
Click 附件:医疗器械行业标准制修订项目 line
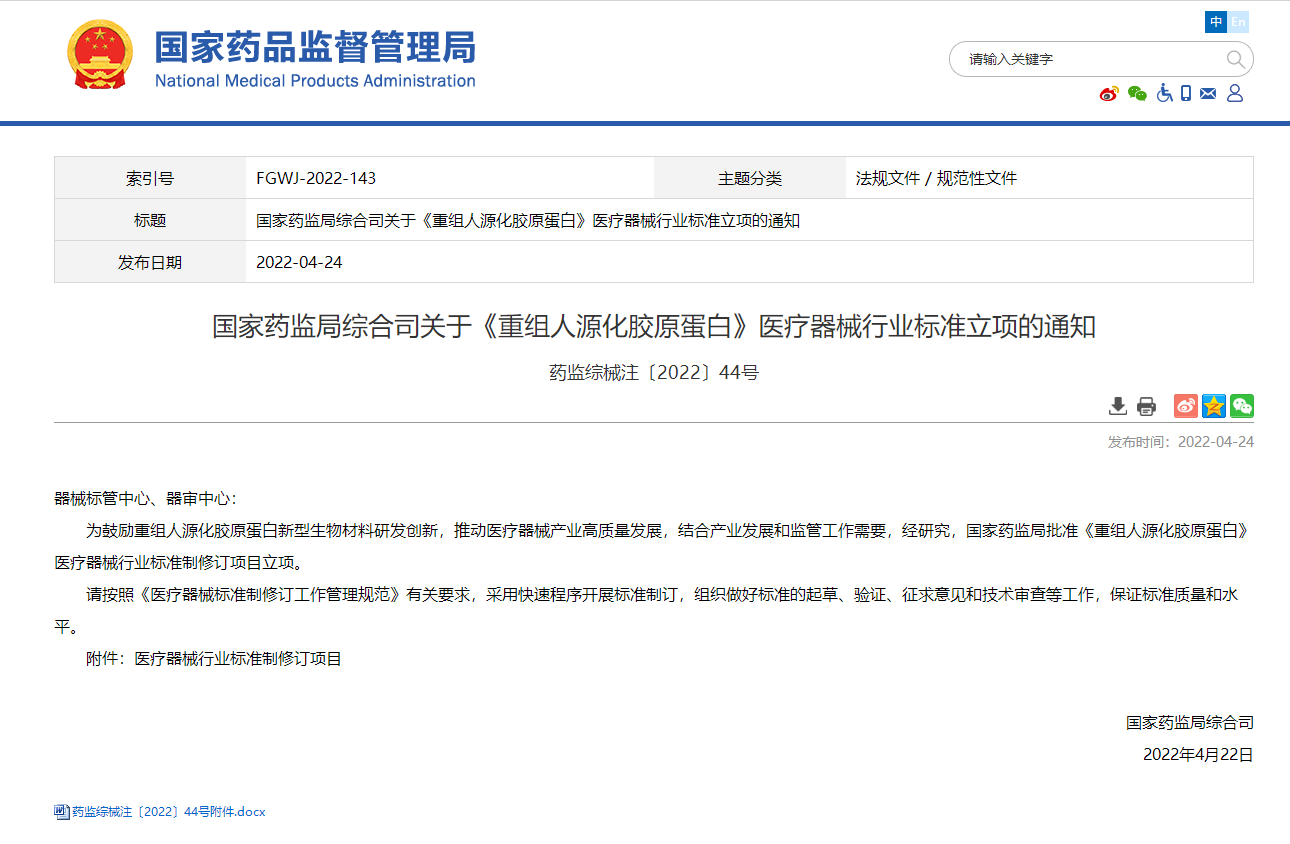click(214, 659)
